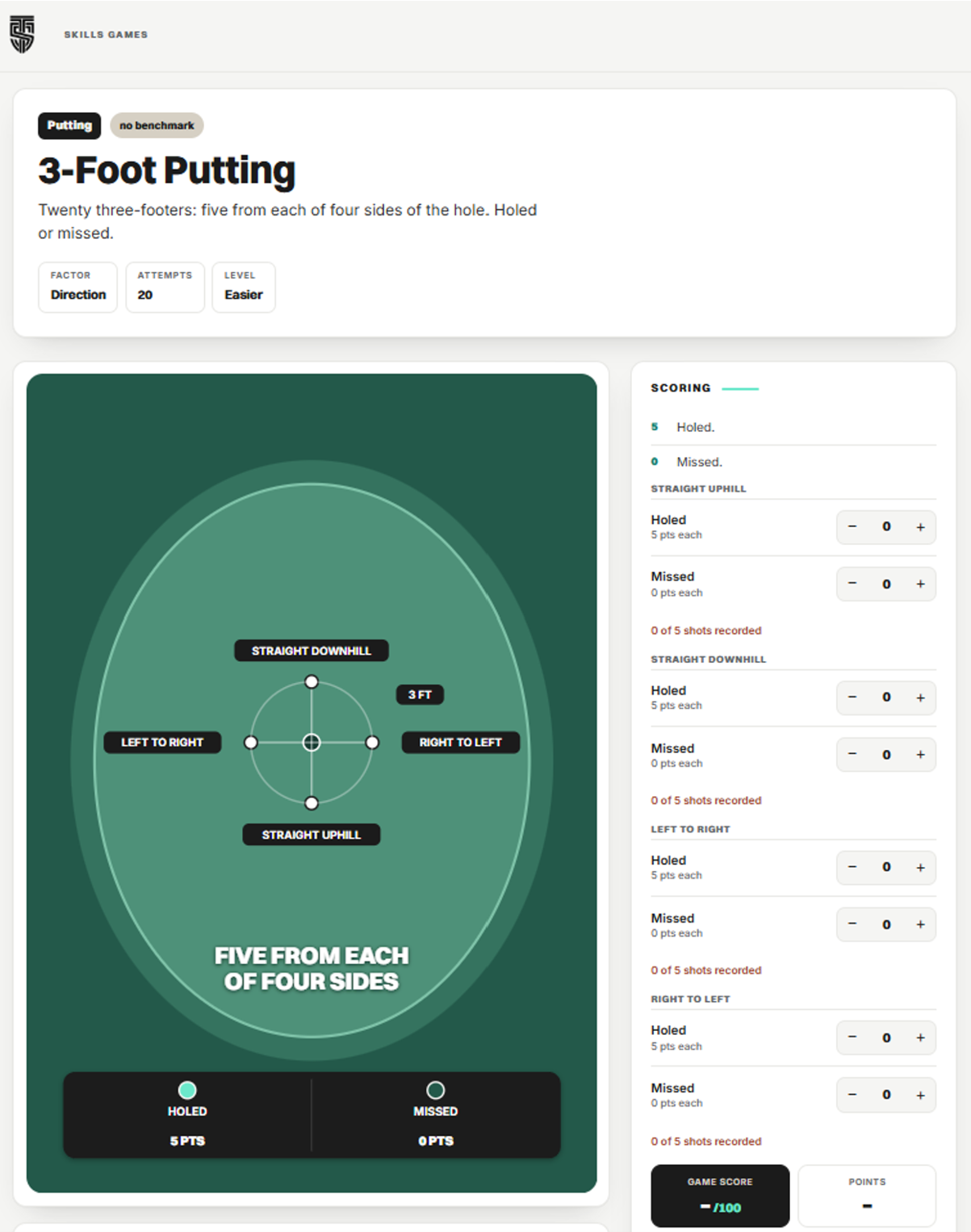Click '5 PTS' in the legend
Image resolution: width=971 pixels, height=1232 pixels.
tap(187, 1141)
